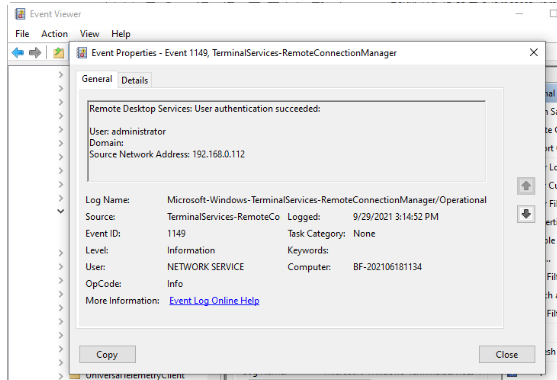Select the 'User: administrator' line
This screenshot has width=557, height=380.
(x=128, y=132)
